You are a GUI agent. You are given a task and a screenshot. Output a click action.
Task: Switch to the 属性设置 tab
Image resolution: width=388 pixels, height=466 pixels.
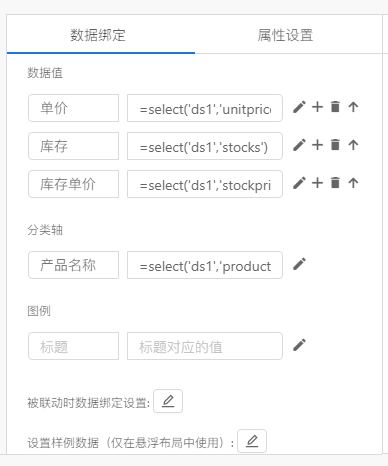coord(285,35)
